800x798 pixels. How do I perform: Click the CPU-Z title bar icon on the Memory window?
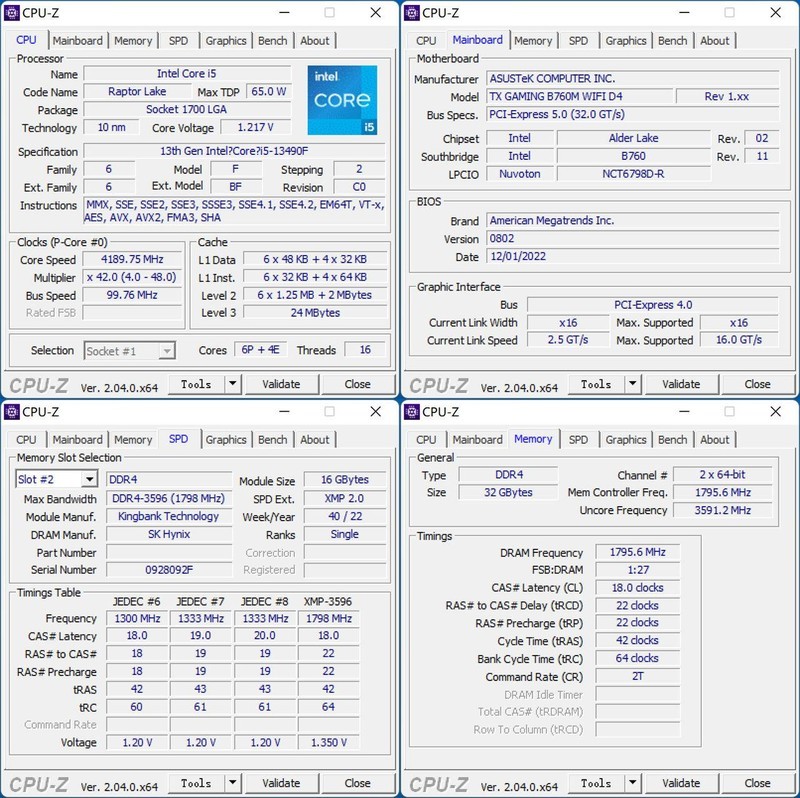pos(411,411)
